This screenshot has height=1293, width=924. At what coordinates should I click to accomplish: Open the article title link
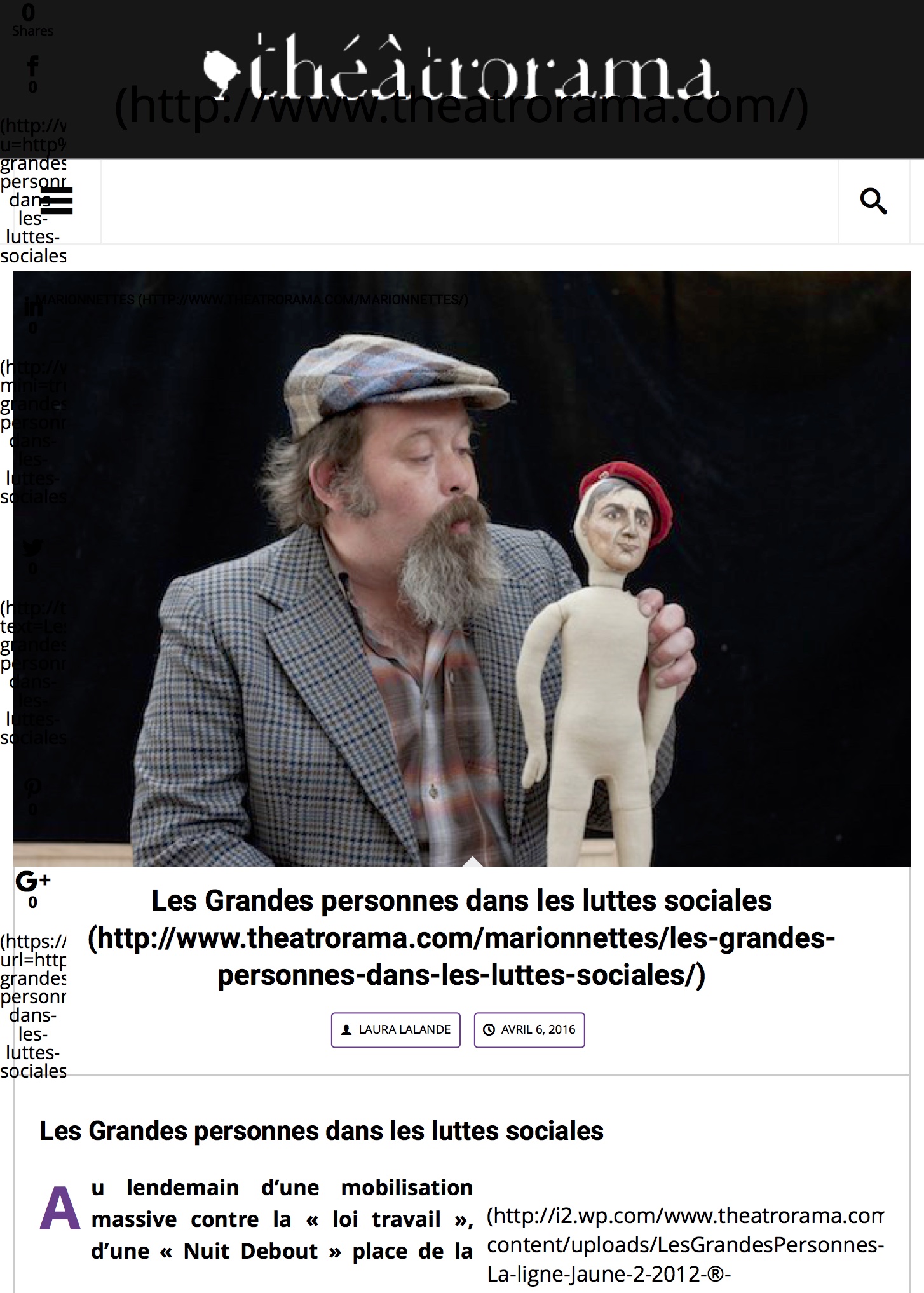coord(462,938)
